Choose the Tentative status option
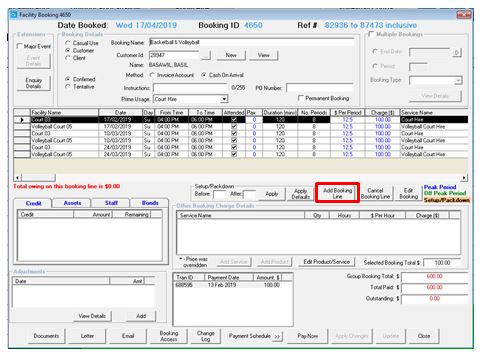490x364 pixels. (68, 87)
